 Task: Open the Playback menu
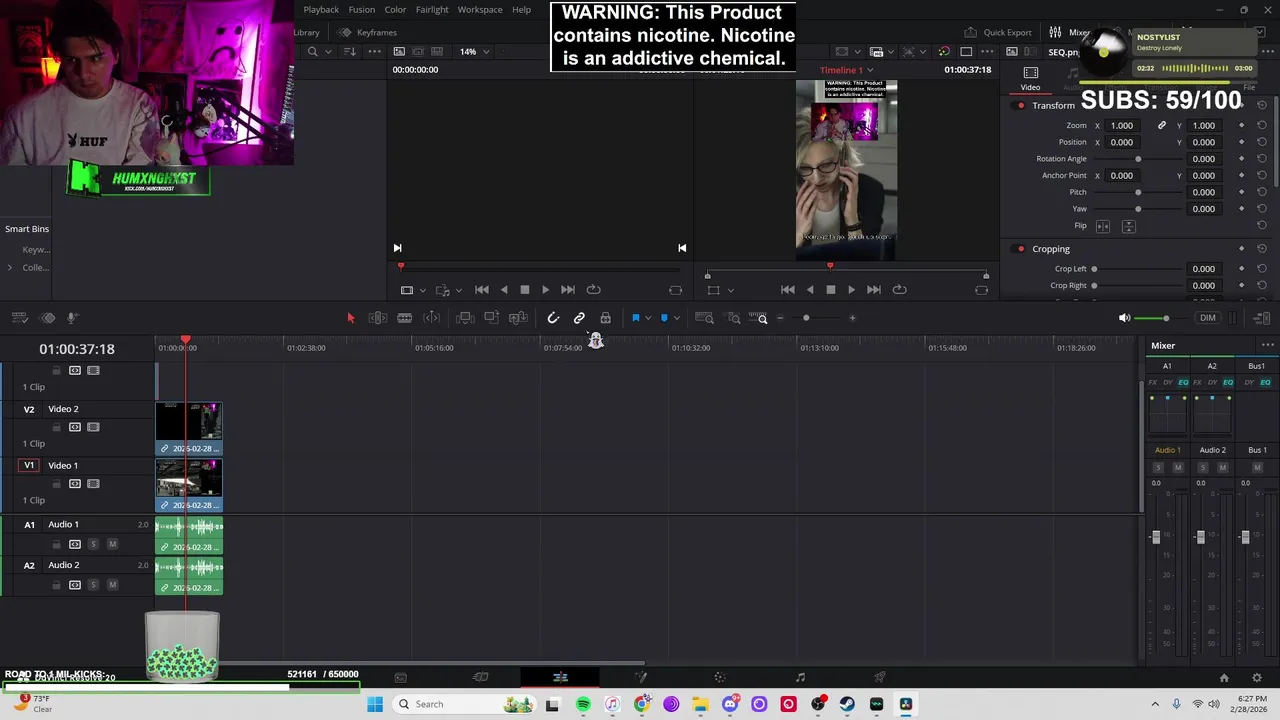tap(321, 10)
